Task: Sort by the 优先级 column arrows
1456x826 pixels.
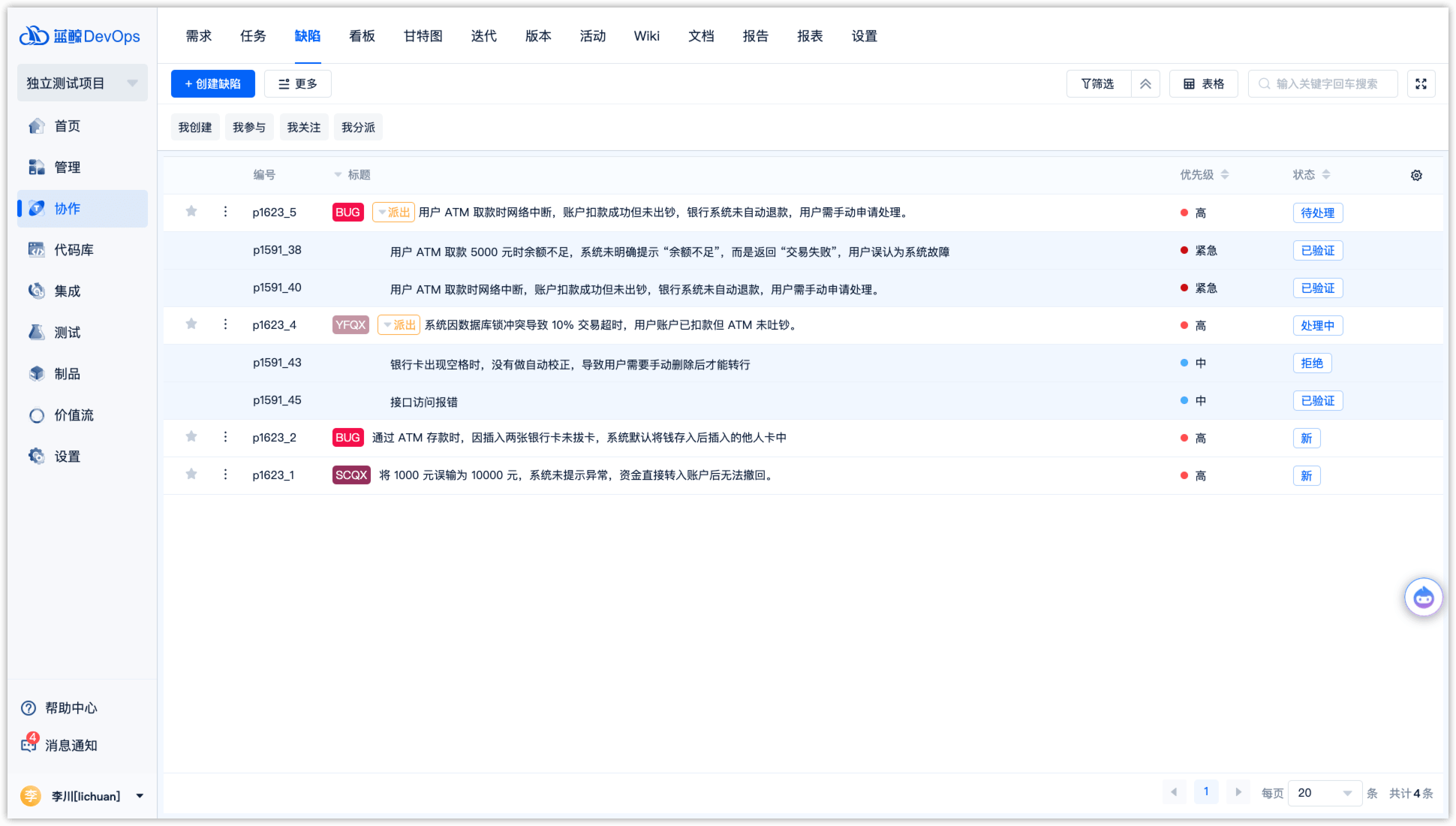Action: 1225,175
